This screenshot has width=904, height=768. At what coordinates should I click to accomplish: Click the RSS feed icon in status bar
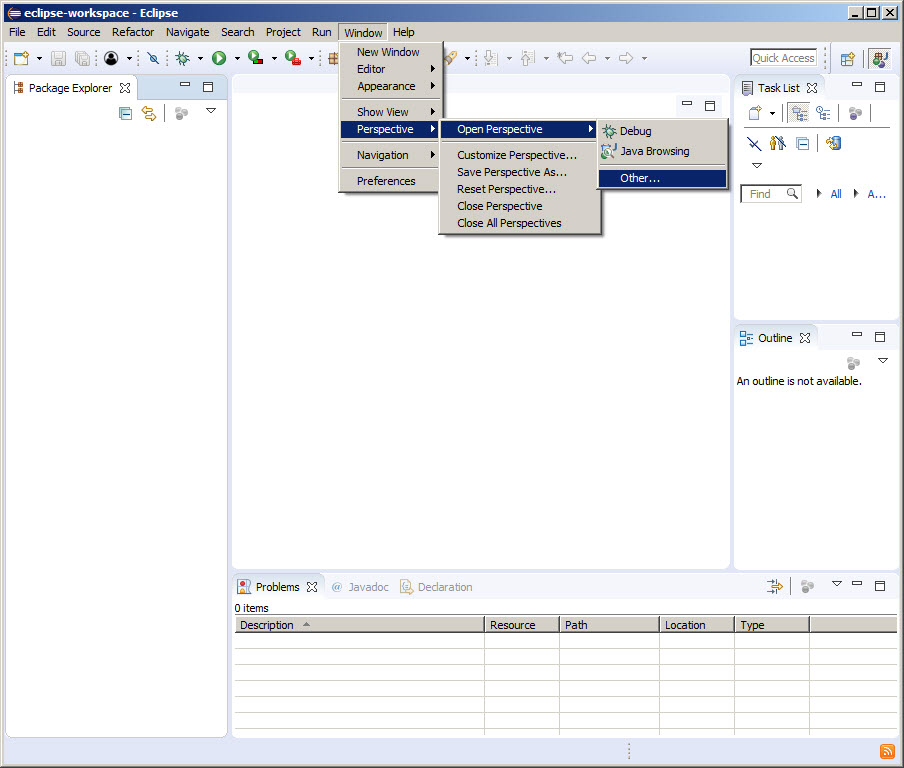[x=887, y=751]
